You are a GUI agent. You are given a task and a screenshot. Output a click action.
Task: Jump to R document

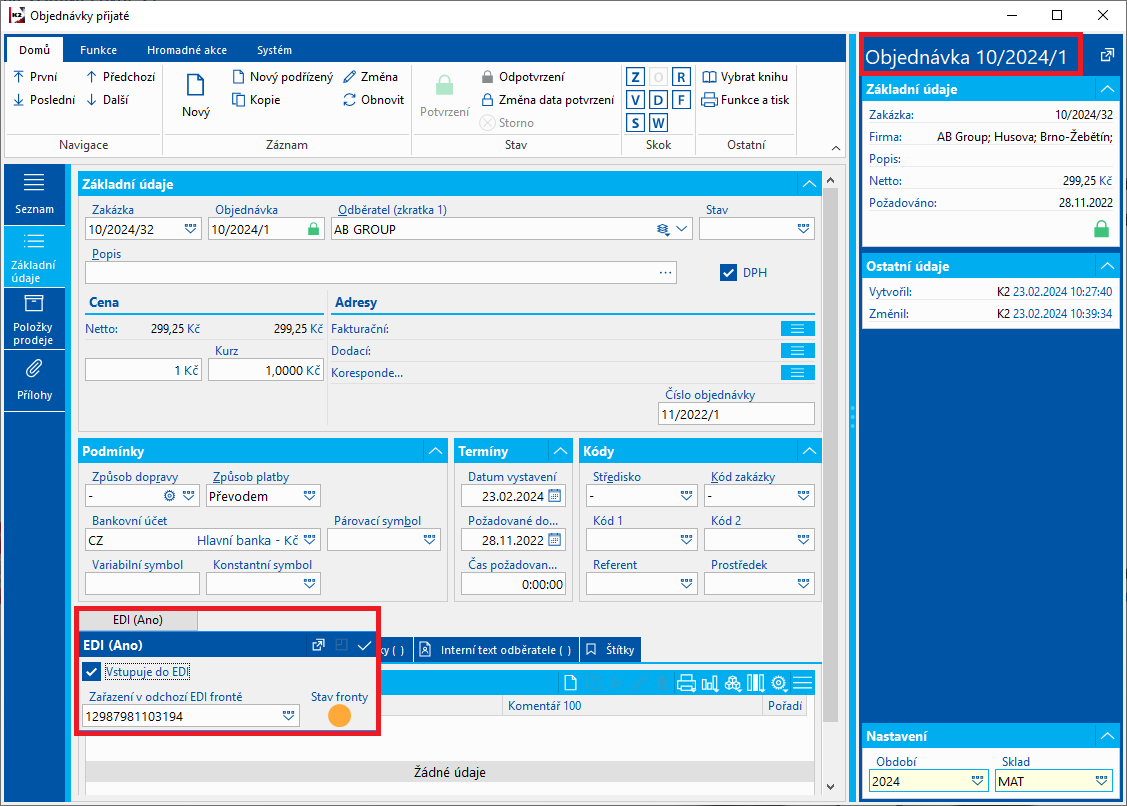pyautogui.click(x=681, y=77)
